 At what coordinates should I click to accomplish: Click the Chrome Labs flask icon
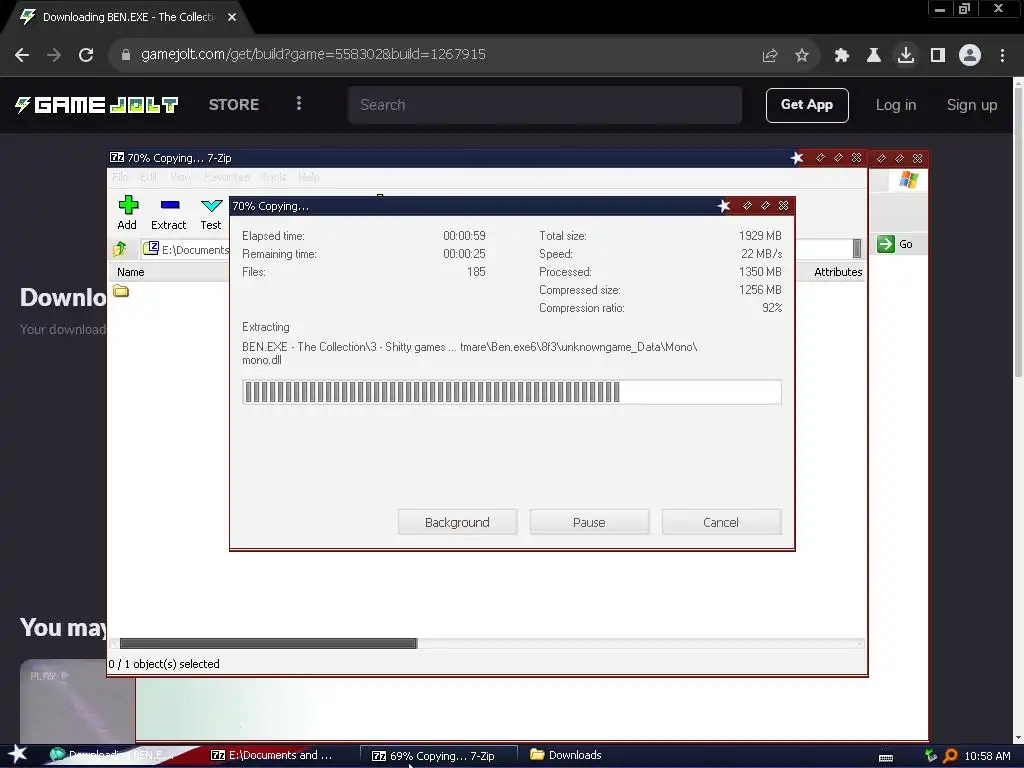point(874,56)
